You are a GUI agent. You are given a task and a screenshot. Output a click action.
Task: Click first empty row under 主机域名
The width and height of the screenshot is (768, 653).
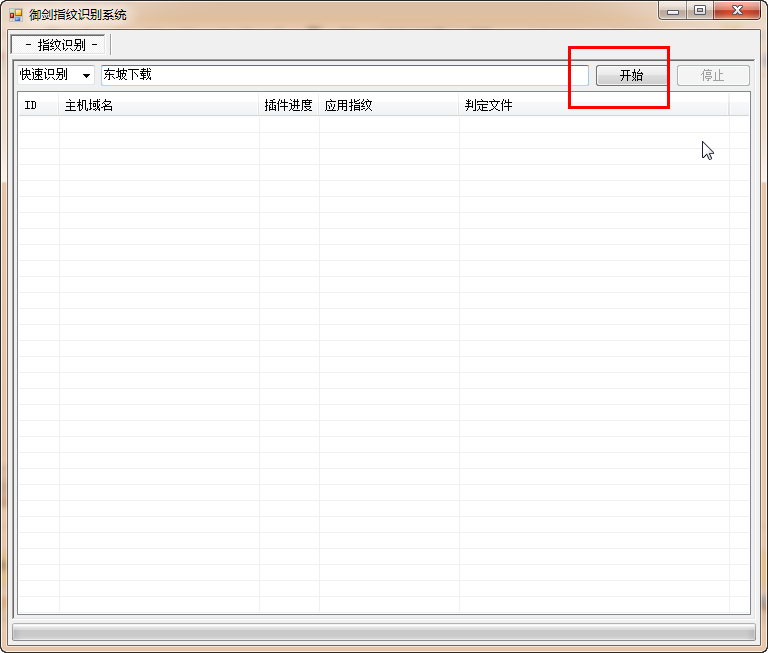pyautogui.click(x=159, y=124)
